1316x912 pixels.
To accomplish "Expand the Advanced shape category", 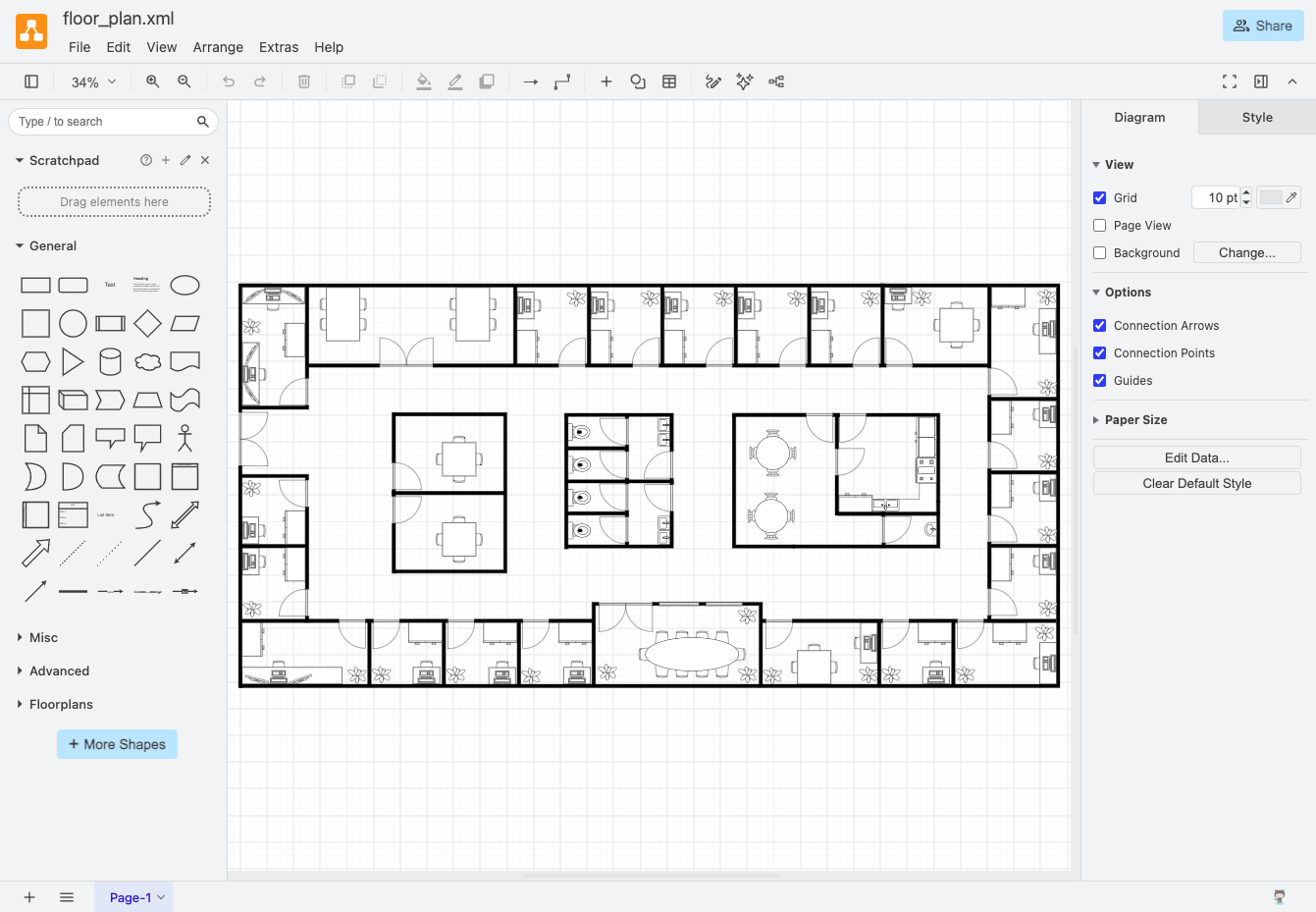I will coord(59,671).
